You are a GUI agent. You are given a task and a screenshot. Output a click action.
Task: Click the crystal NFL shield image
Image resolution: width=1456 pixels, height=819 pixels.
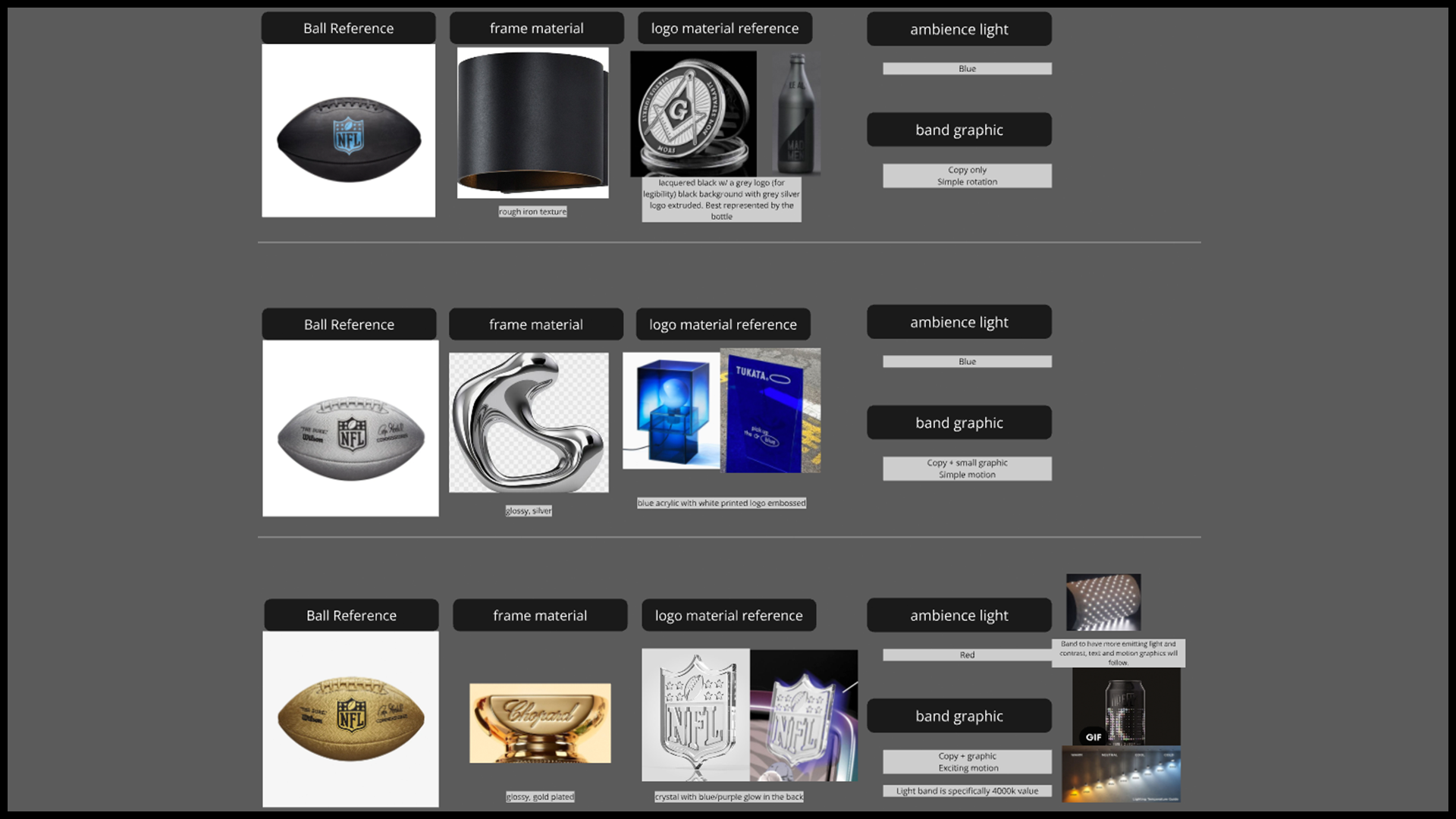(695, 714)
